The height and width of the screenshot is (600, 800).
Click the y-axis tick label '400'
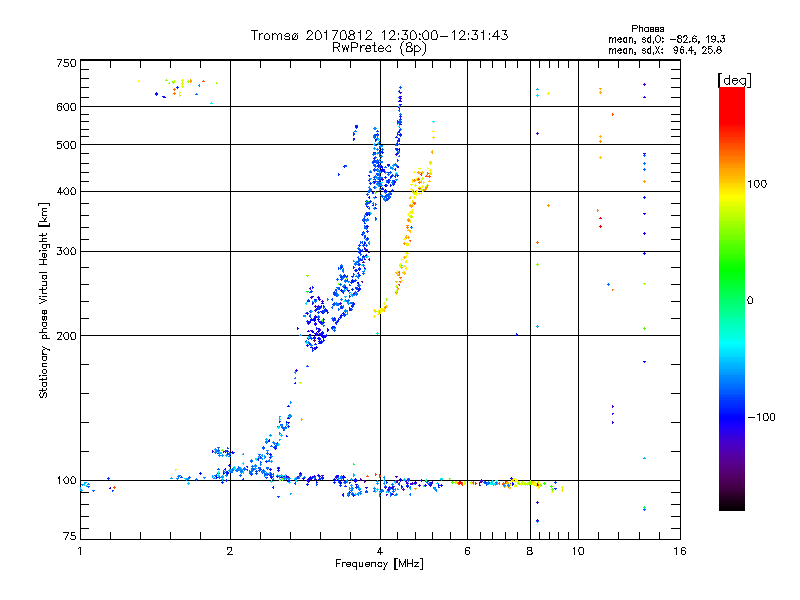(67, 192)
